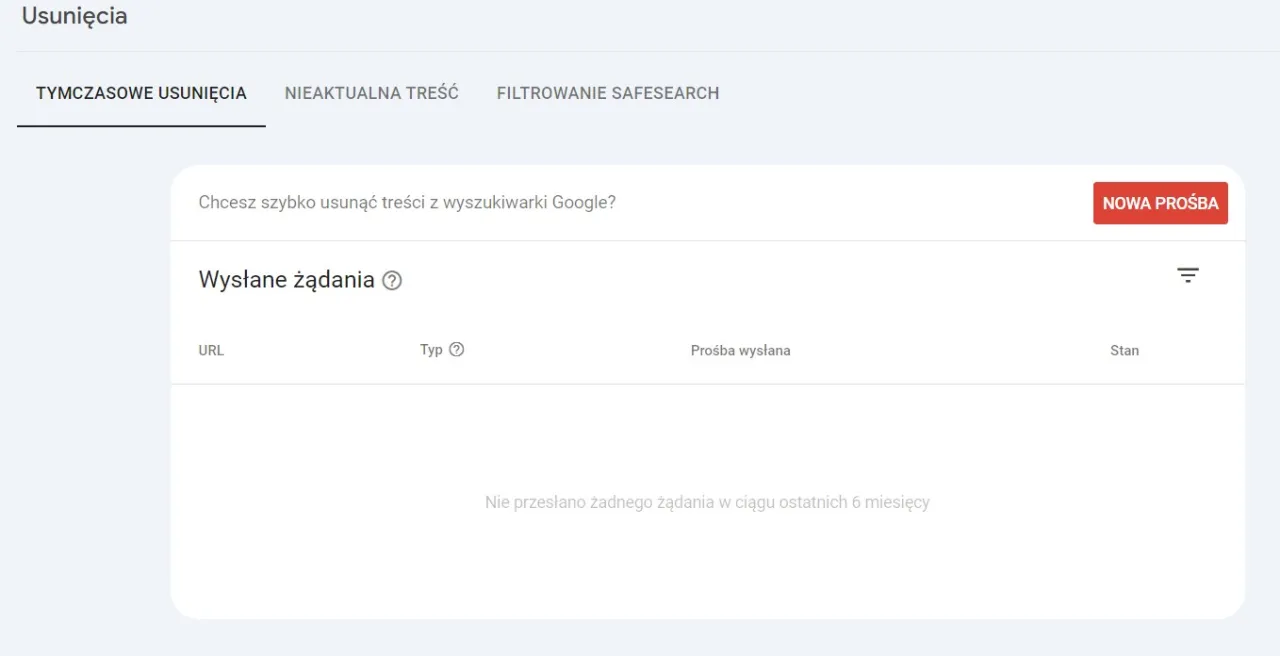The image size is (1280, 656).
Task: Select the funnel icon above the Stan column
Action: point(1188,274)
